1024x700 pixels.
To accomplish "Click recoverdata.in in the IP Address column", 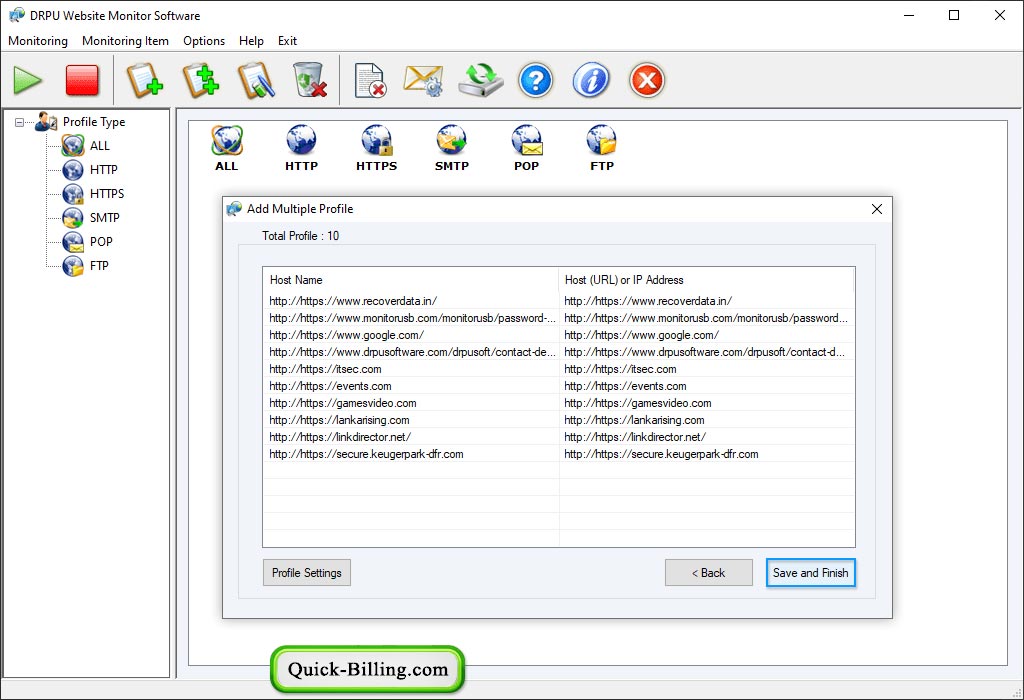I will (648, 301).
